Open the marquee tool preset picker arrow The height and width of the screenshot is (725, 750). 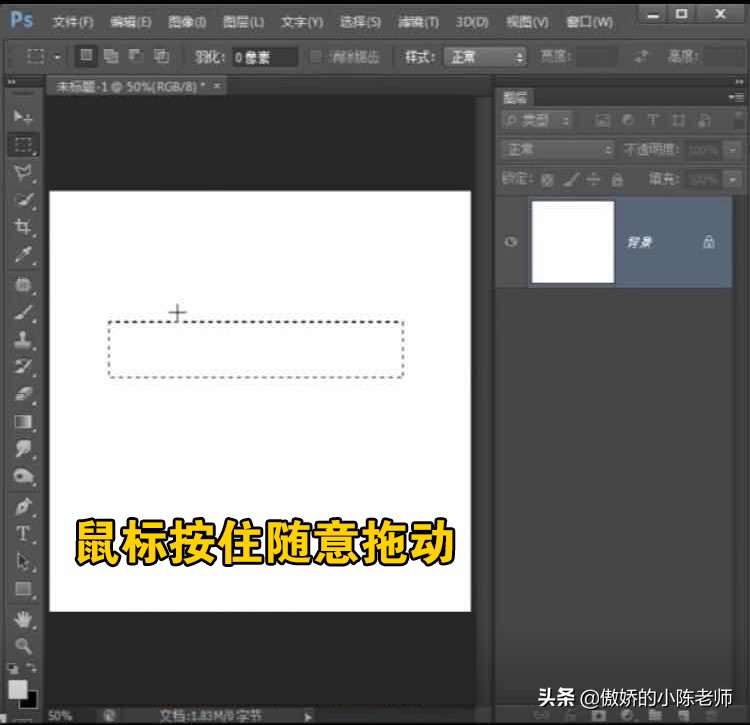coord(58,57)
